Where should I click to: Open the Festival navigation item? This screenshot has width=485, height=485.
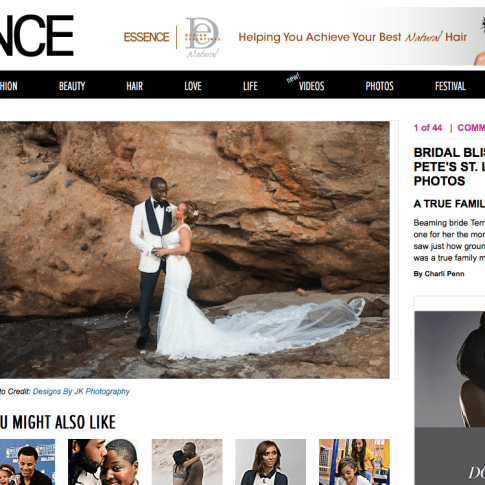450,86
